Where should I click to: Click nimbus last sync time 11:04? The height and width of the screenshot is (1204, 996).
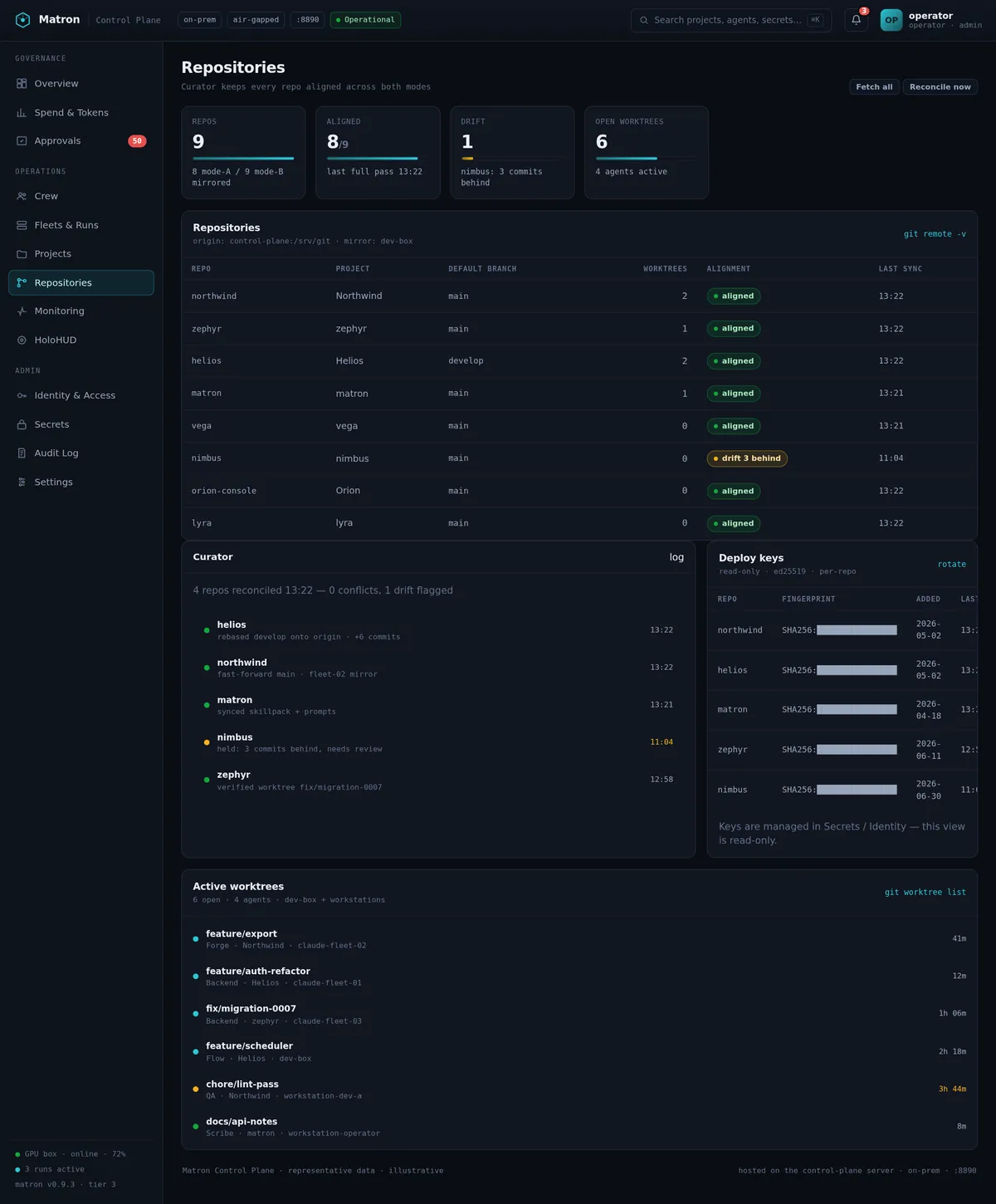click(x=891, y=458)
